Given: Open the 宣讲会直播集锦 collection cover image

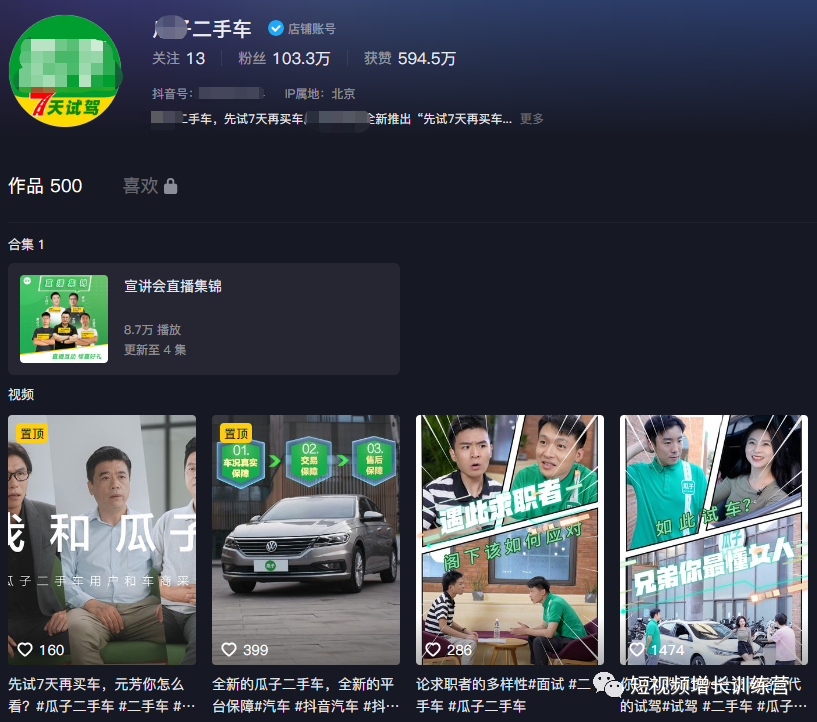Looking at the screenshot, I should click(64, 319).
